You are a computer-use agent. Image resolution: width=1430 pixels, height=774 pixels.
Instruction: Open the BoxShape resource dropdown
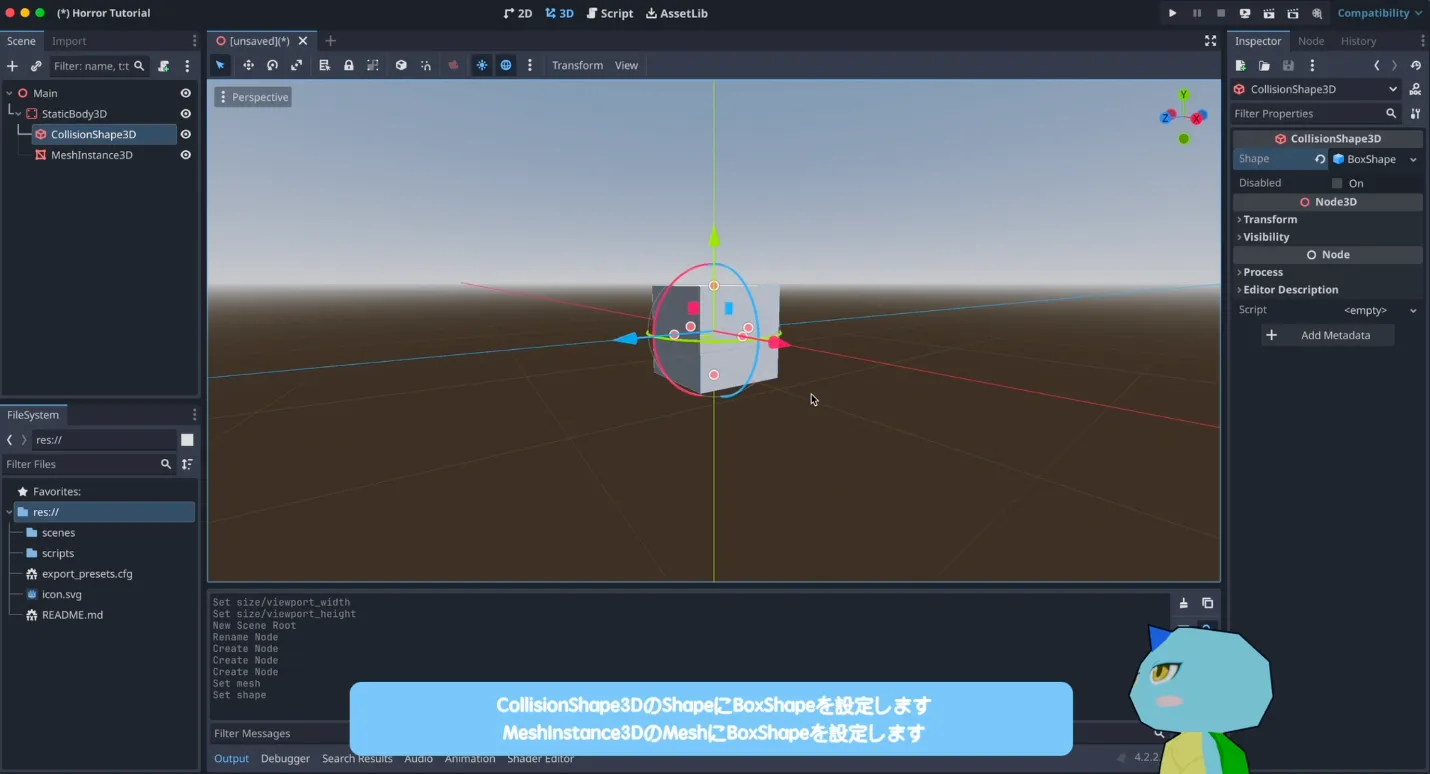[x=1413, y=159]
